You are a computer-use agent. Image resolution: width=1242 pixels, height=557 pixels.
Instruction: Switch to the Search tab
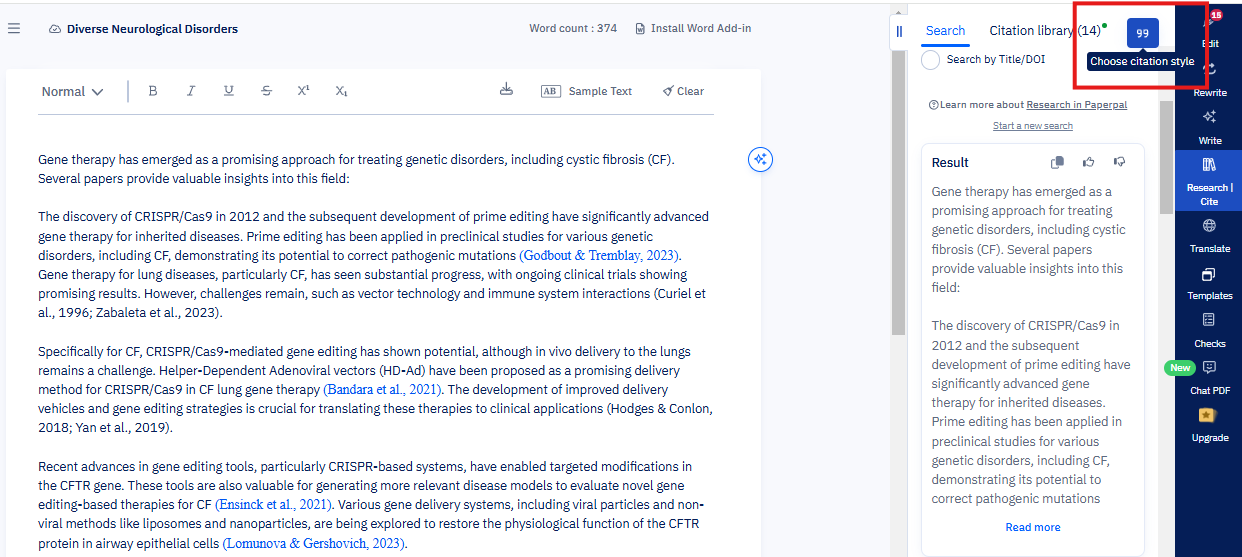(945, 30)
